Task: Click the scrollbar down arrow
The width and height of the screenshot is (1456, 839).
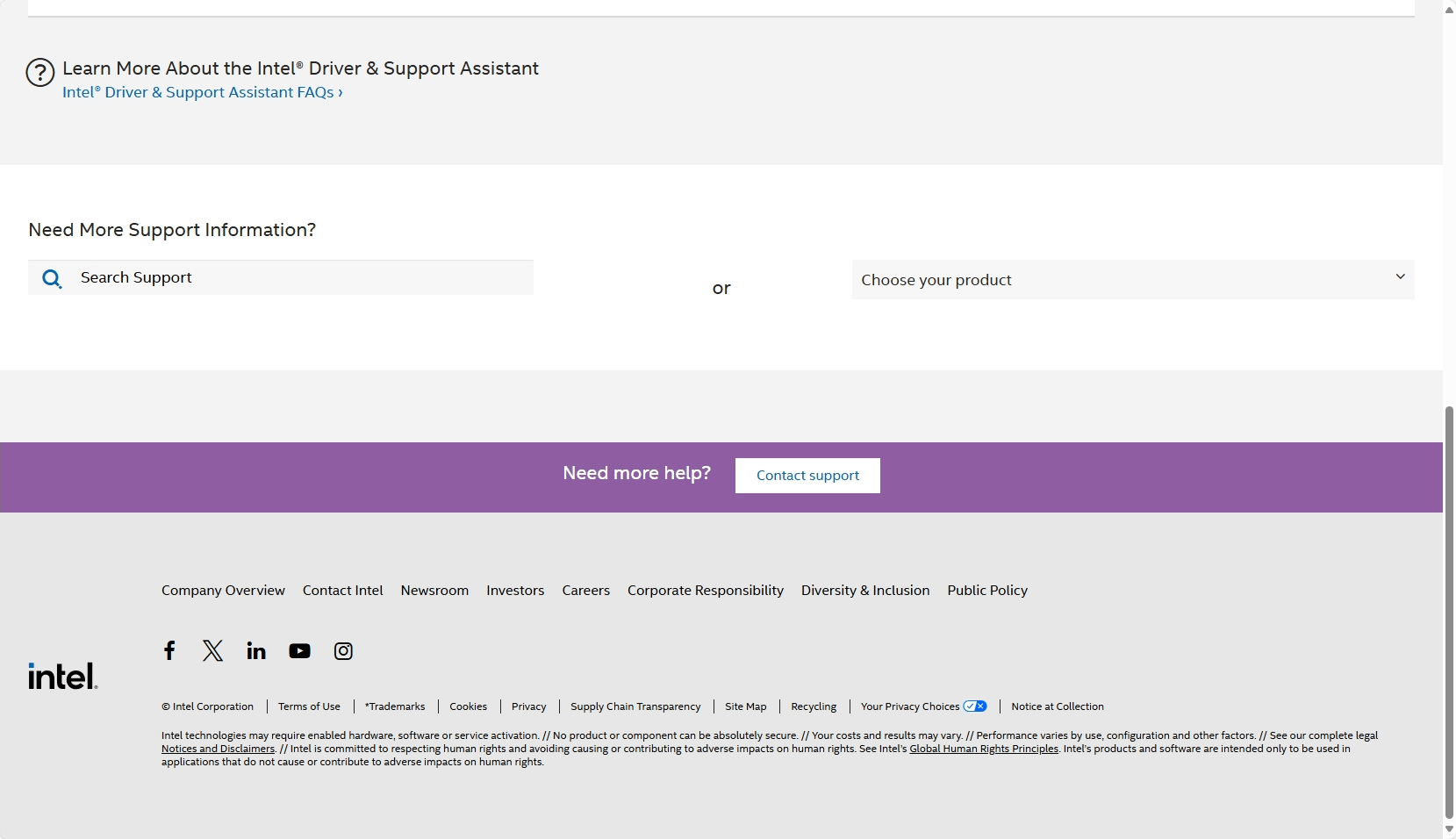Action: pos(1449,830)
